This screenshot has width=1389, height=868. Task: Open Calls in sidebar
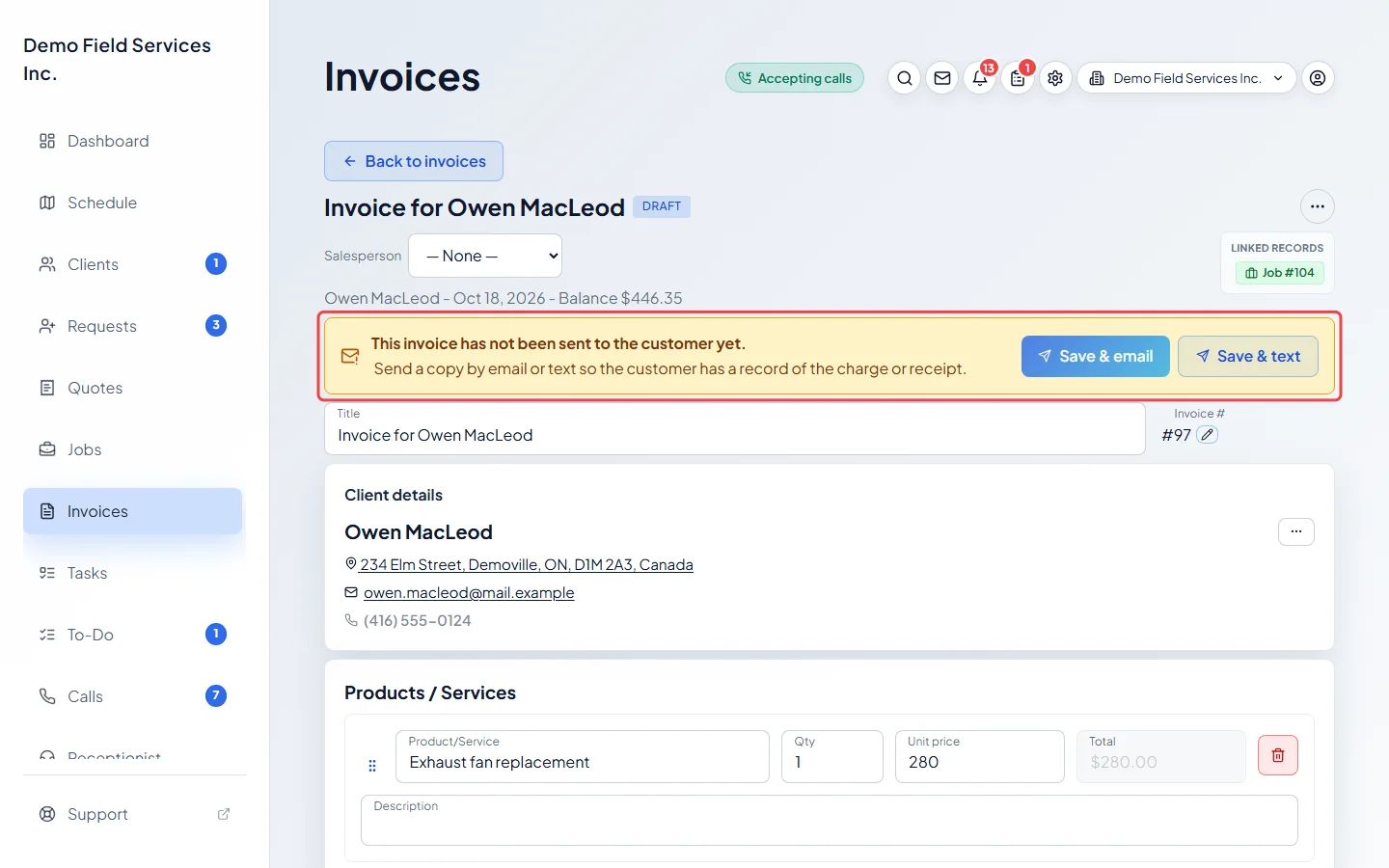[132, 696]
